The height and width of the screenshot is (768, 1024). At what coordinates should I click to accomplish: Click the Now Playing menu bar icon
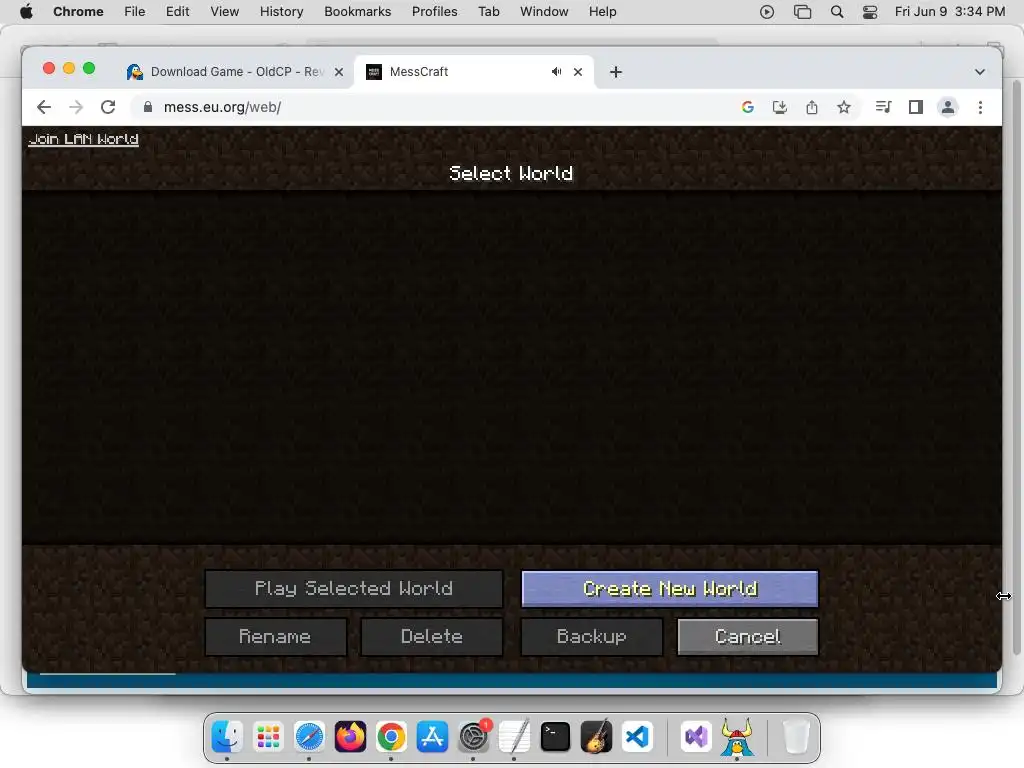click(x=767, y=12)
